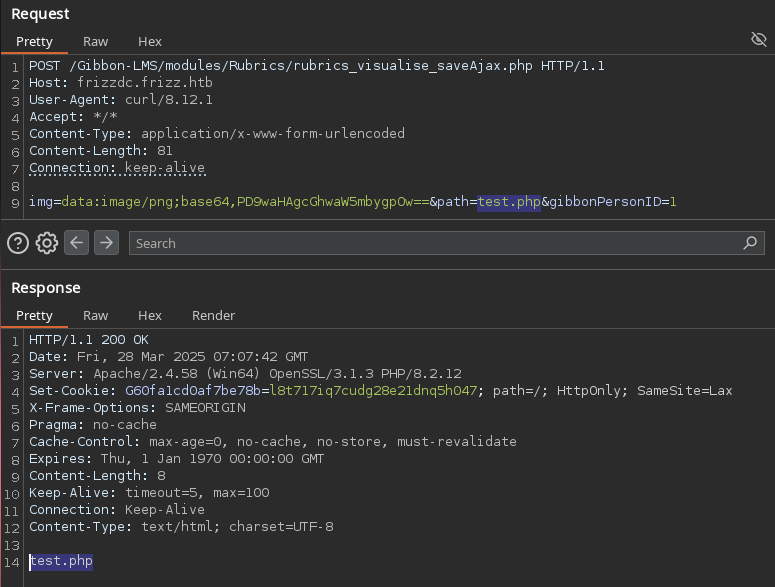Click the base64 img data value

click(245, 202)
